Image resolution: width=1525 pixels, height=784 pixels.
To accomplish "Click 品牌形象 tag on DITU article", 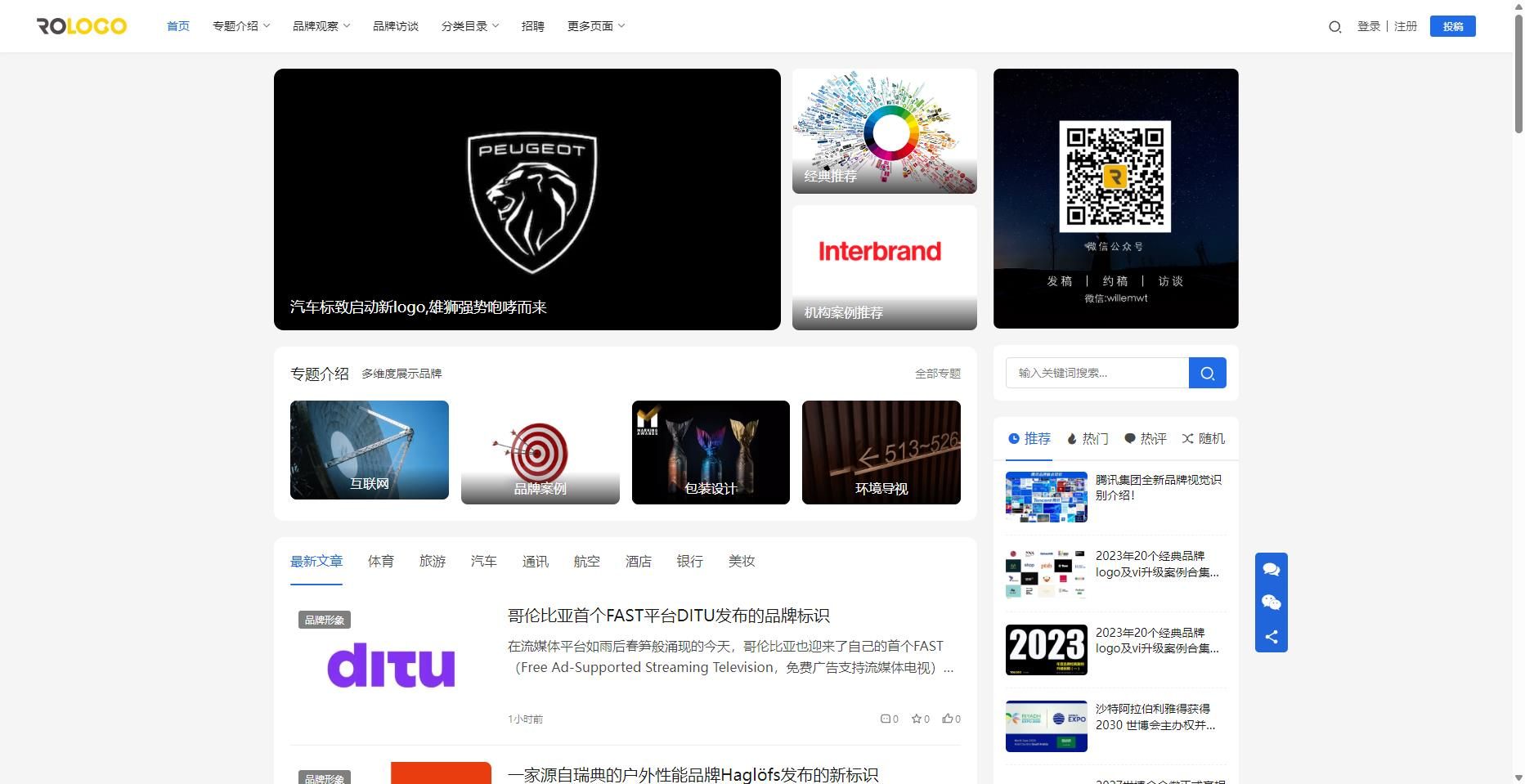I will 325,620.
